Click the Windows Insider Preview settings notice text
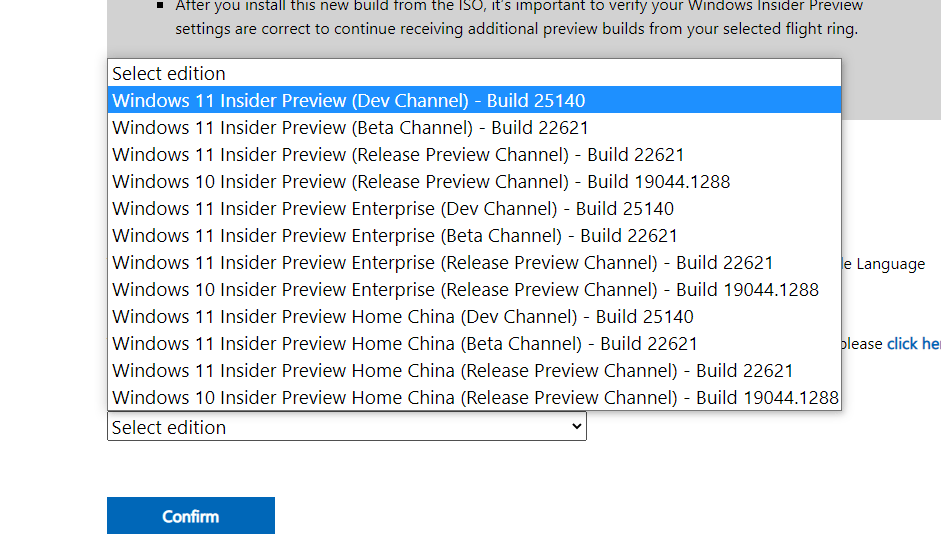Image resolution: width=941 pixels, height=558 pixels. tap(516, 18)
